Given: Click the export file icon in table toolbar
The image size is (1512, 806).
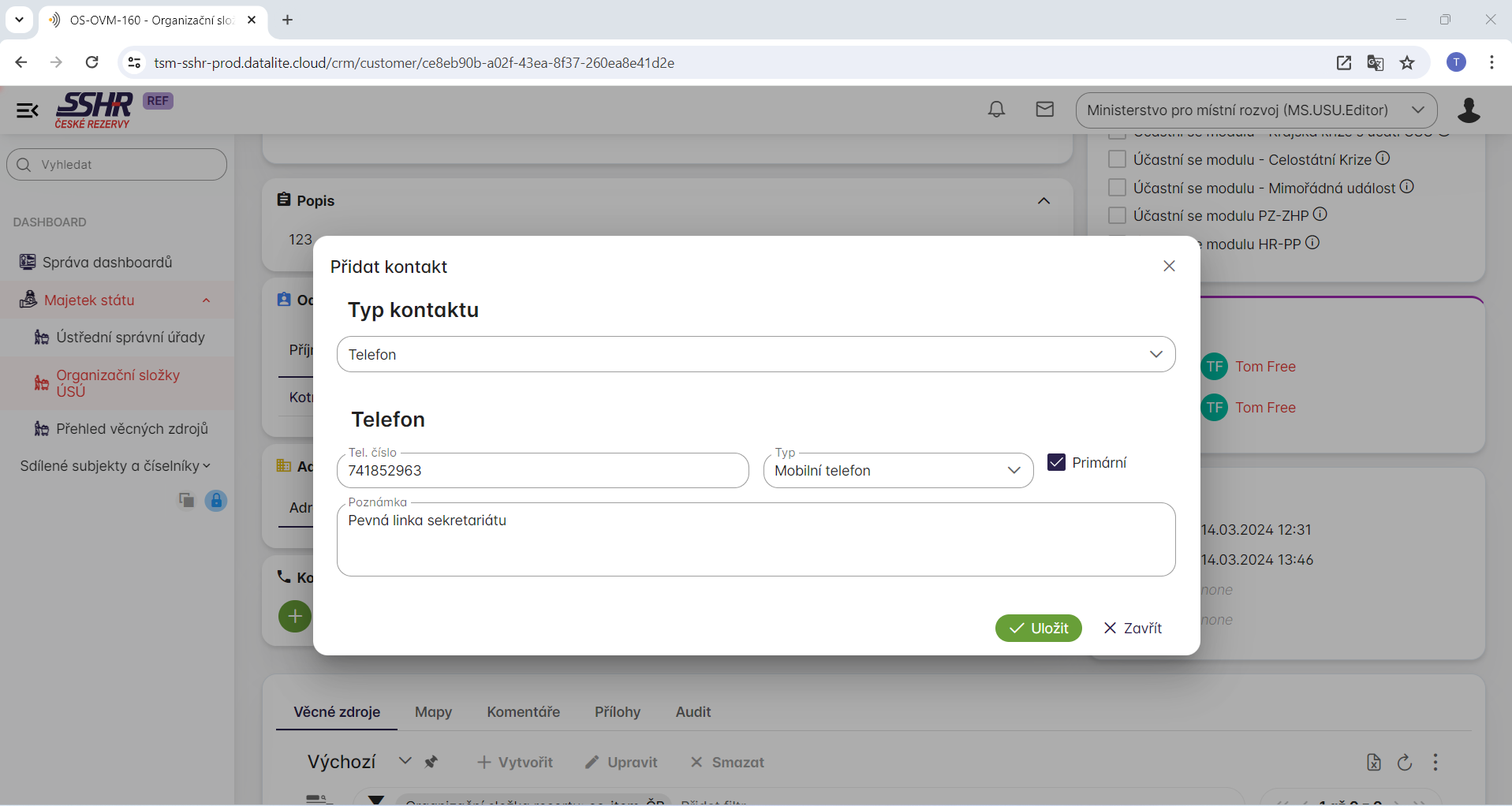Looking at the screenshot, I should pos(1373,763).
